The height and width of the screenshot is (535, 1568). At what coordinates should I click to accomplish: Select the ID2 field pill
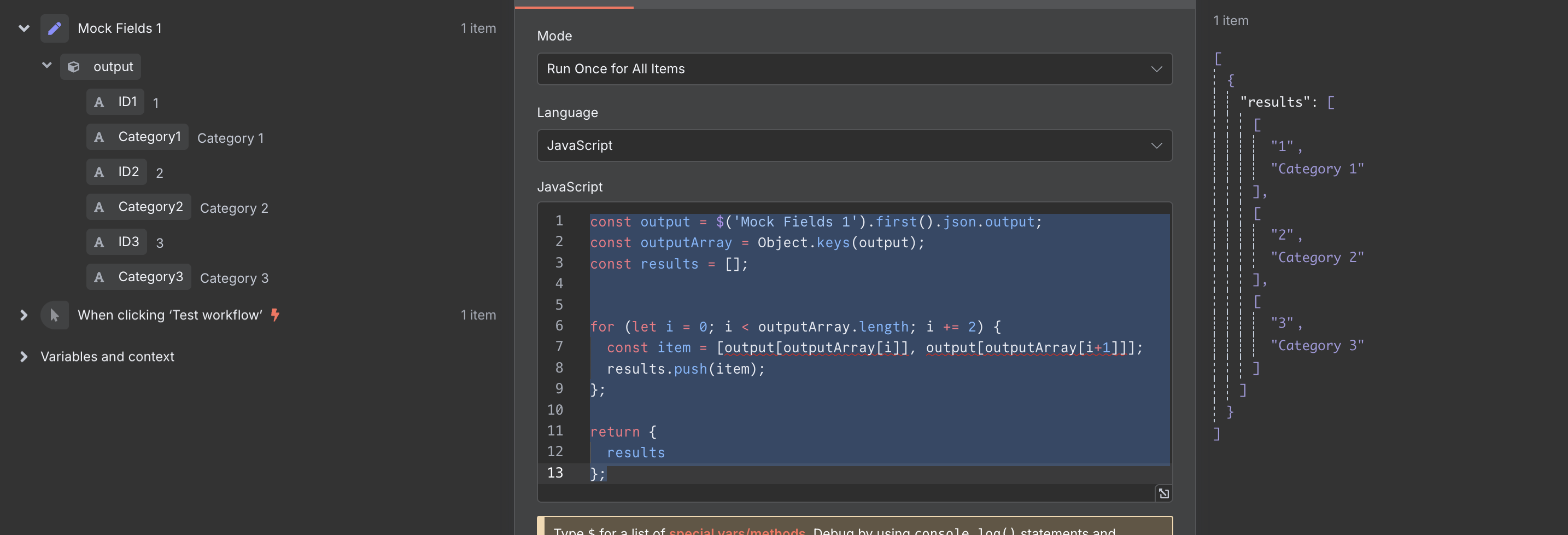116,172
